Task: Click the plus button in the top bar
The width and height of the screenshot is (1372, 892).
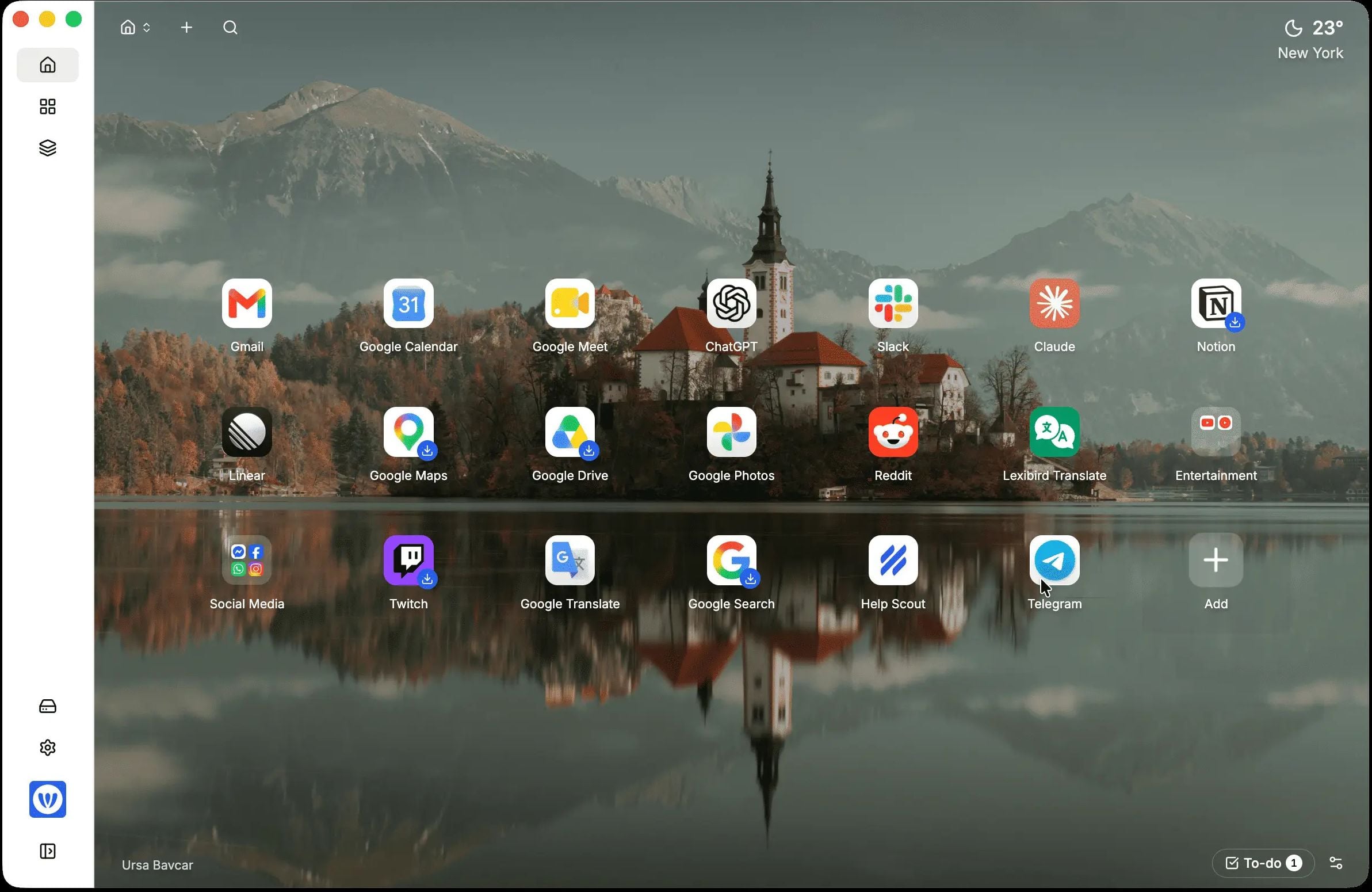Action: tap(186, 27)
